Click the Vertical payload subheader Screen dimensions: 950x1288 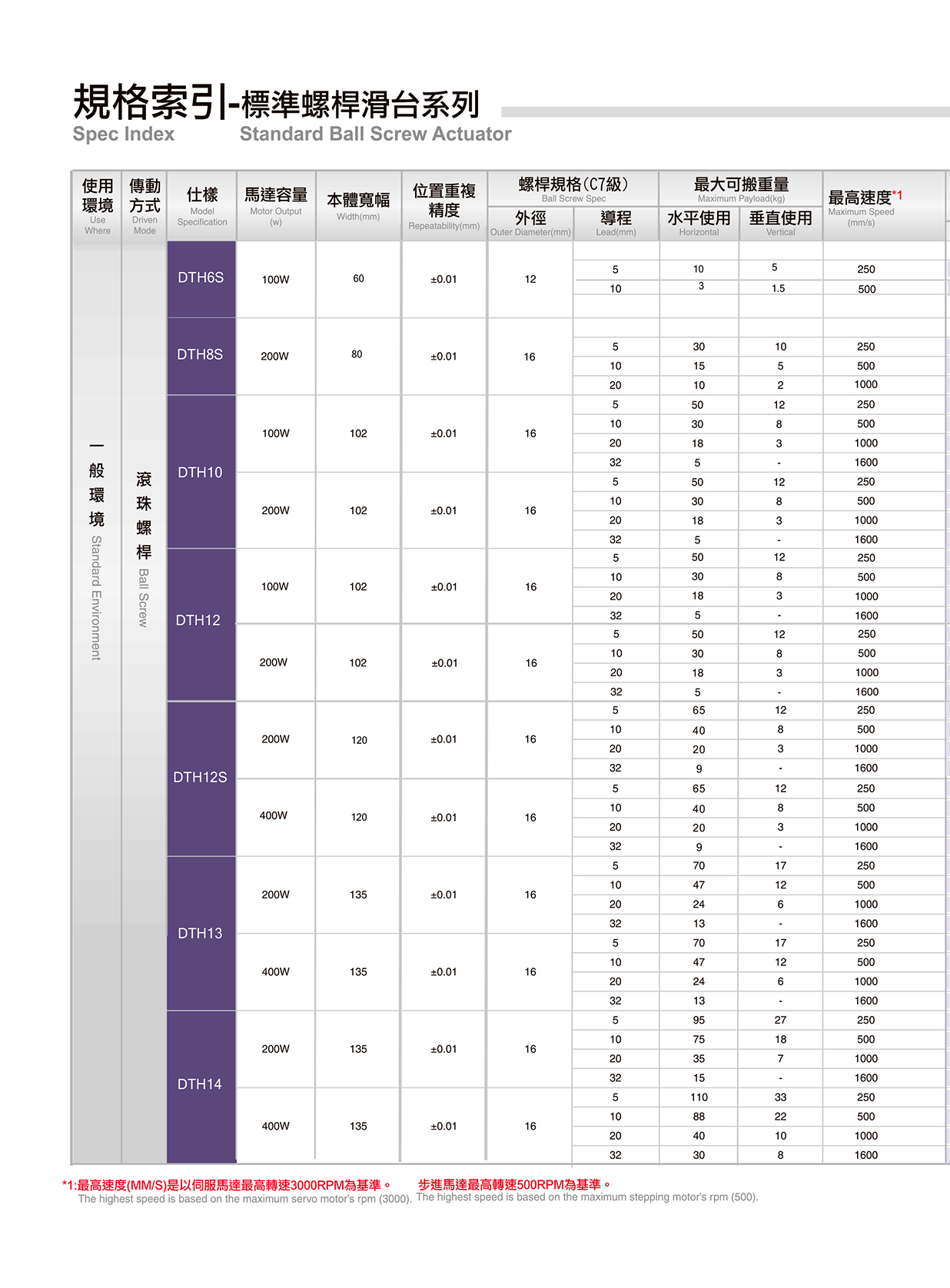780,224
